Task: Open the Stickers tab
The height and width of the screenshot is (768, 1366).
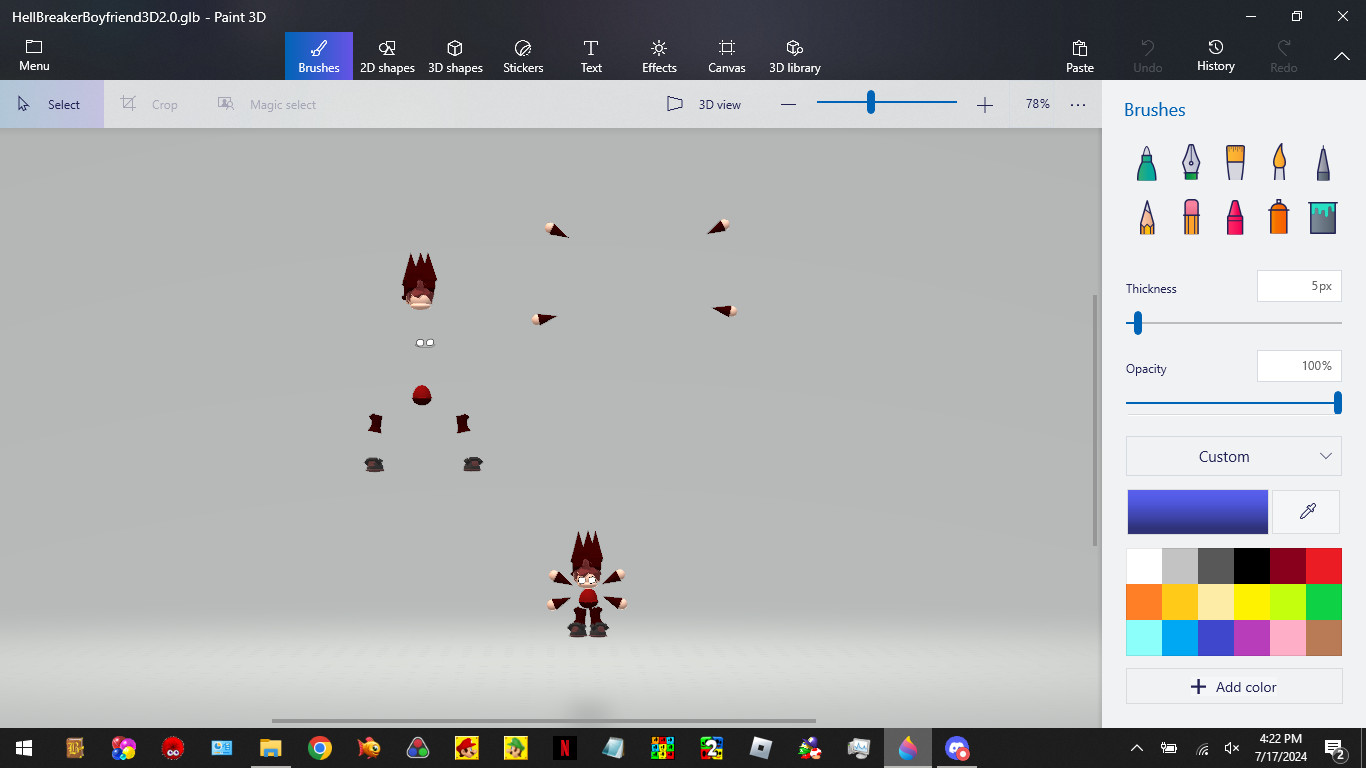Action: point(523,56)
